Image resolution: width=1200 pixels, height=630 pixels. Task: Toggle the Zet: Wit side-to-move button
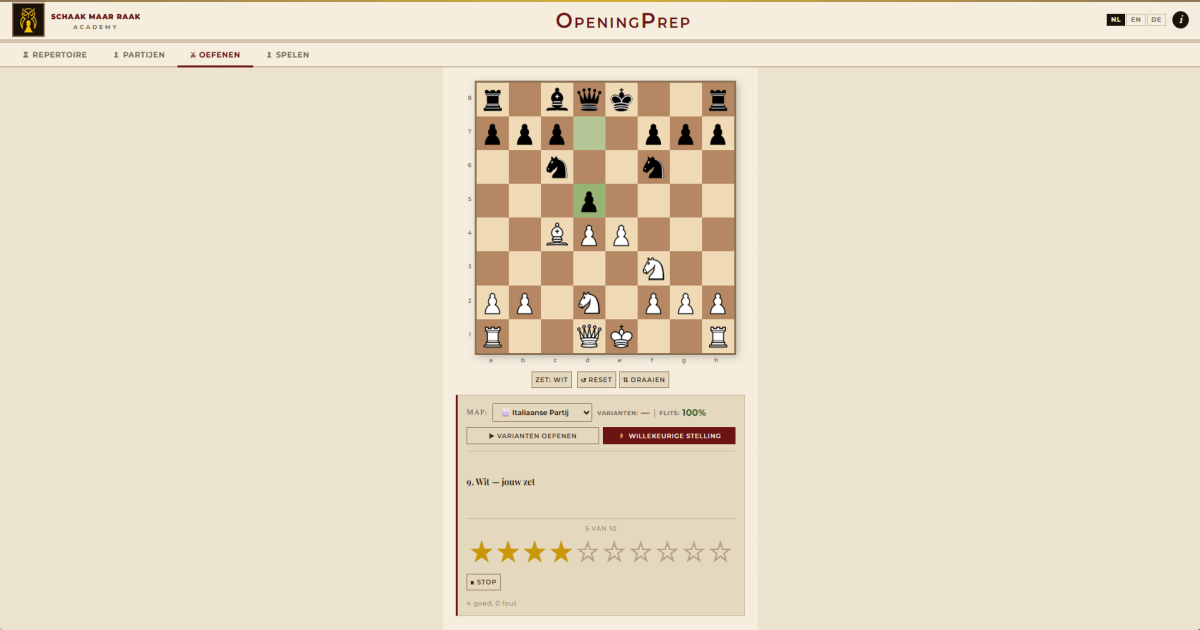pos(552,380)
